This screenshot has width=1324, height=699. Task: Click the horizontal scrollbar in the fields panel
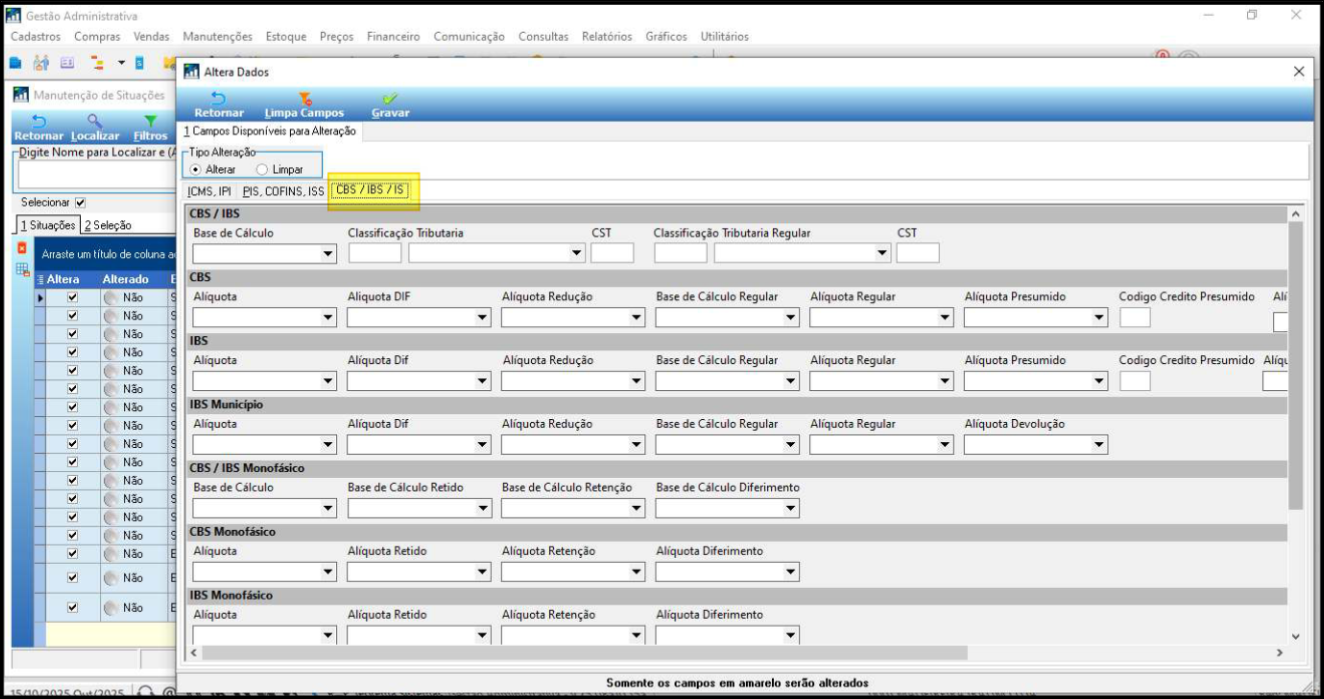coord(580,653)
